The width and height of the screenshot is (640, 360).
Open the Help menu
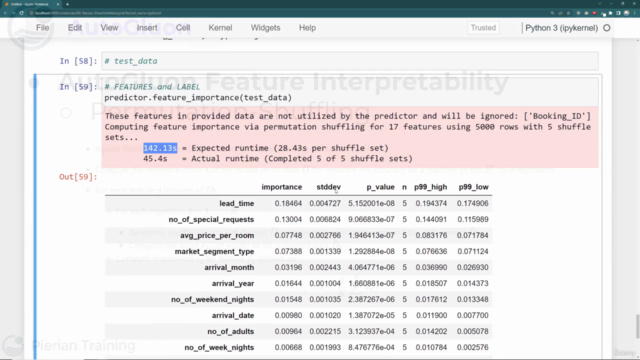[307, 28]
